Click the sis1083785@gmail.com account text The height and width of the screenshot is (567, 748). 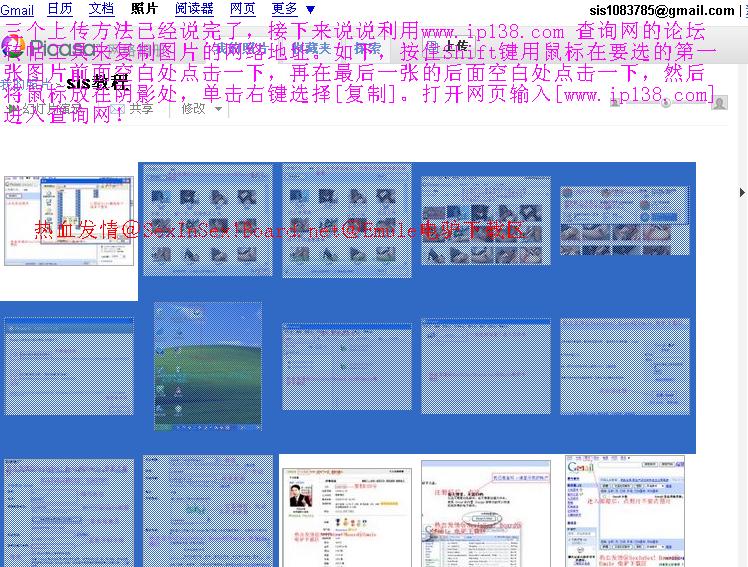tap(662, 10)
